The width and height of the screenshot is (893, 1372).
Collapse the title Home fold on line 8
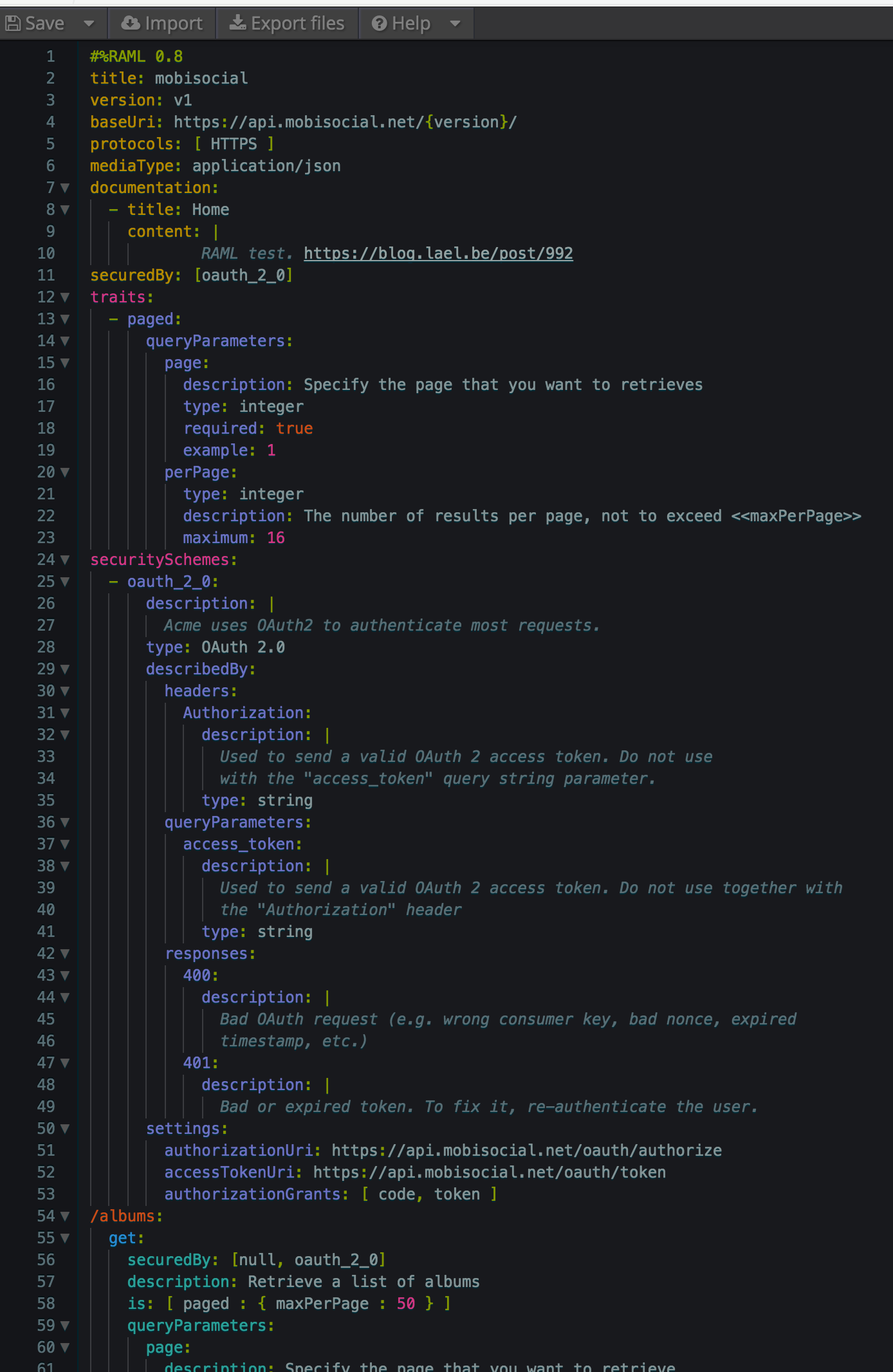64,210
